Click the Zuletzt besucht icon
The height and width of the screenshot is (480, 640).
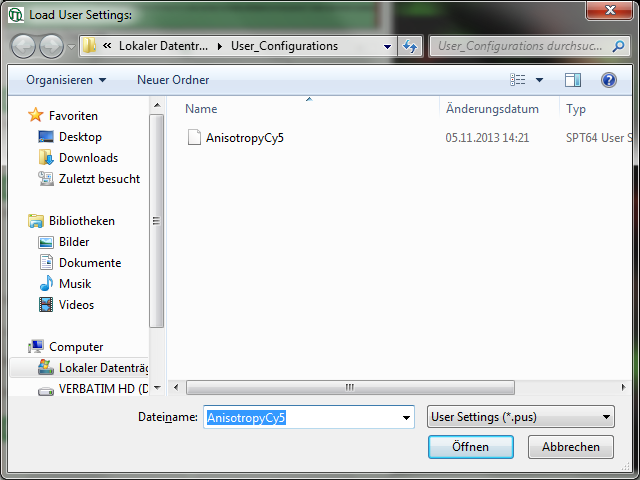(x=46, y=178)
